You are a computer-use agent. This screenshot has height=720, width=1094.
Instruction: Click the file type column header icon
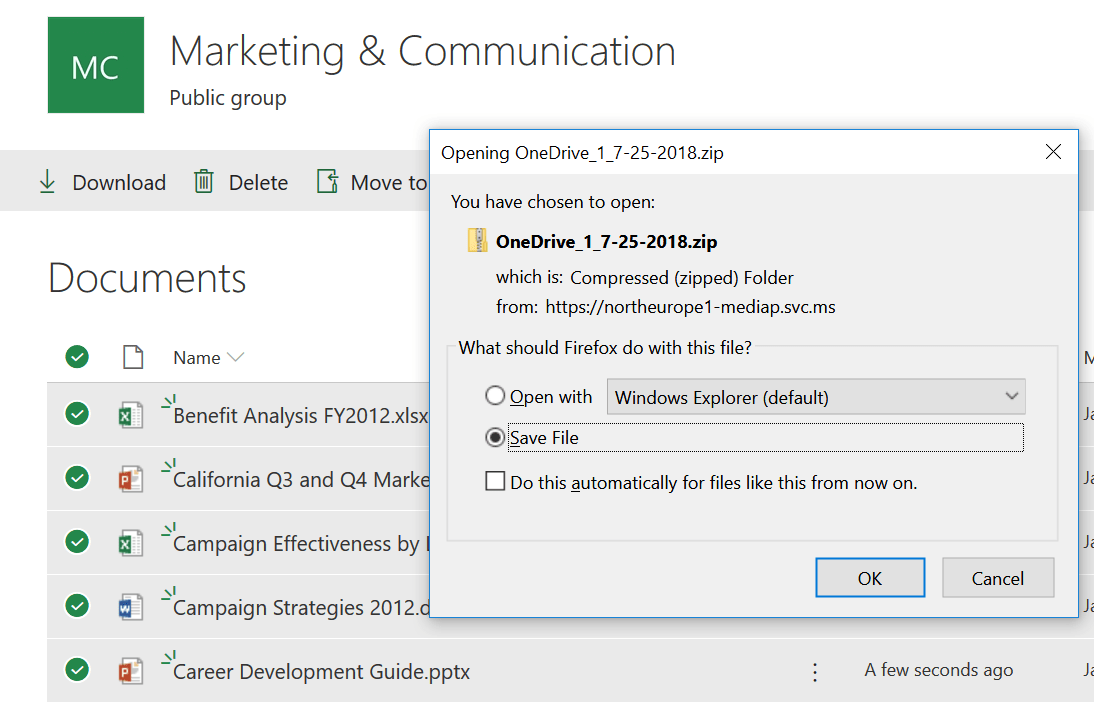pos(133,357)
